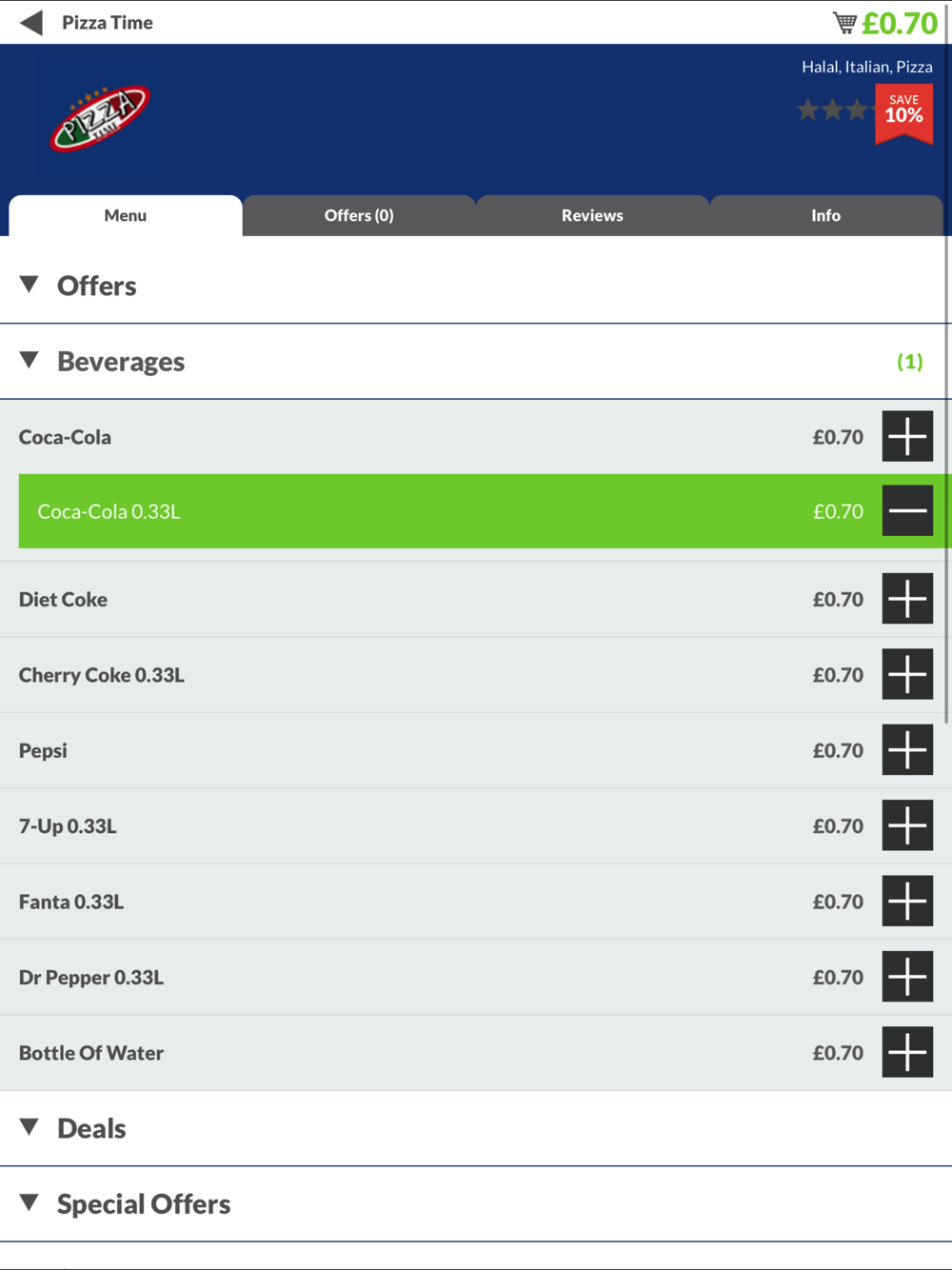Click the Offers section heading text
Viewport: 952px width, 1270px height.
coord(97,286)
